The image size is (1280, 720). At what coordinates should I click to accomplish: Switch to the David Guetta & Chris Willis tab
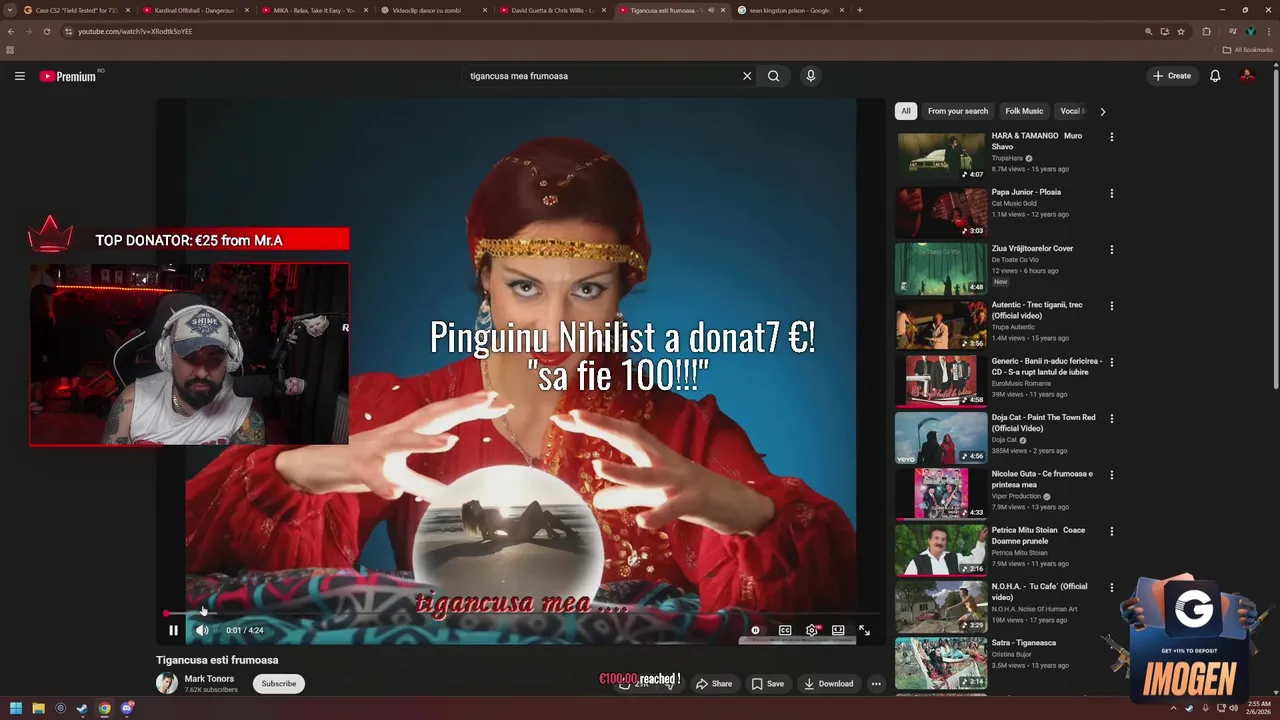552,10
